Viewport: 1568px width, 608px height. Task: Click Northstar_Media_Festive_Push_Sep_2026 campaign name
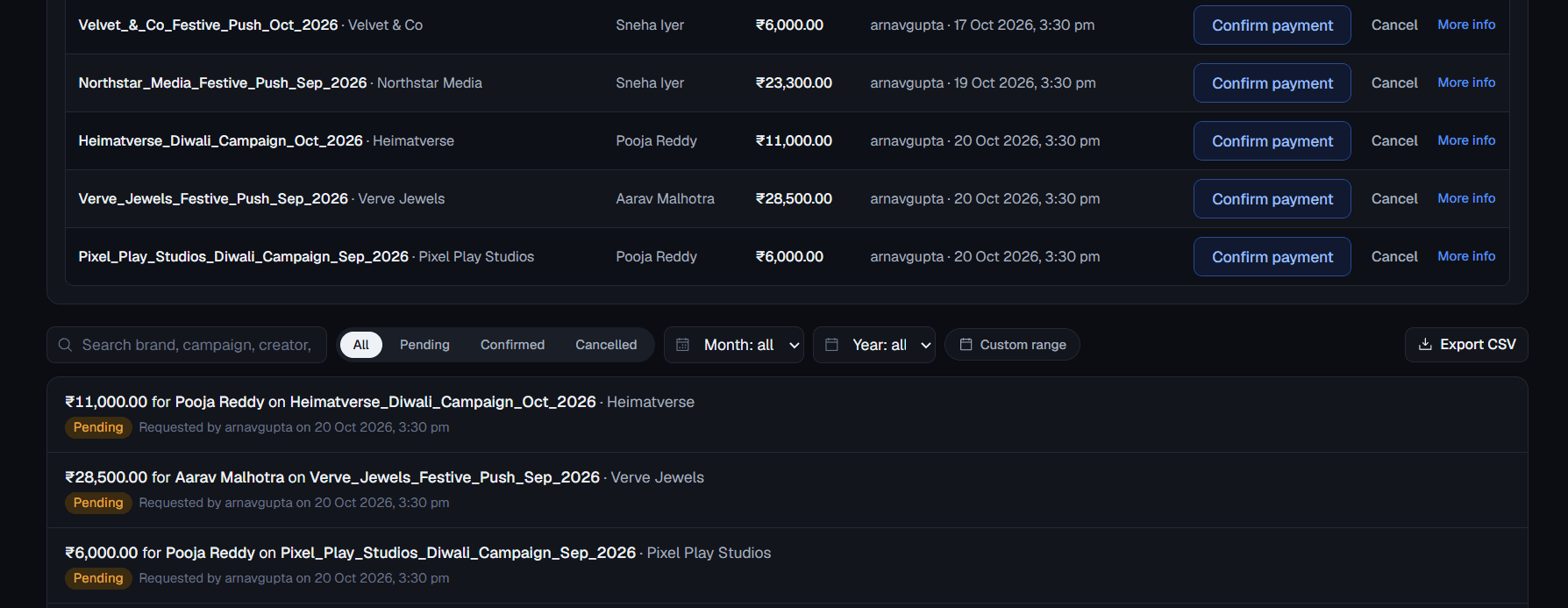[x=223, y=83]
